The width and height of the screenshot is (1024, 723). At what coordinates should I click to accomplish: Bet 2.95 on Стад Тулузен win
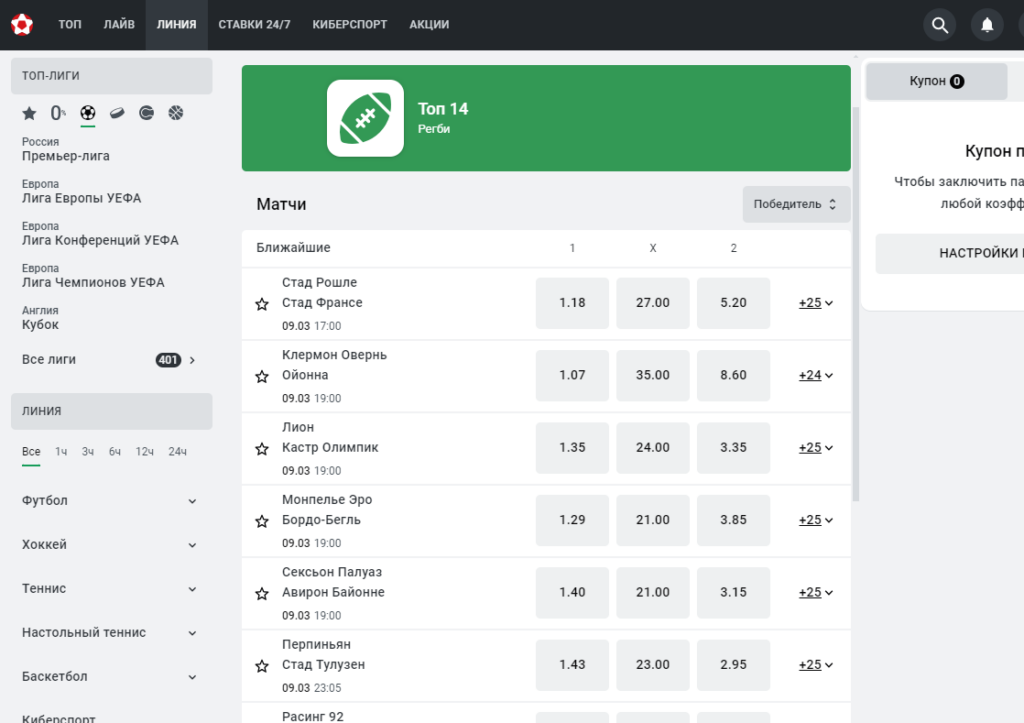(x=733, y=665)
